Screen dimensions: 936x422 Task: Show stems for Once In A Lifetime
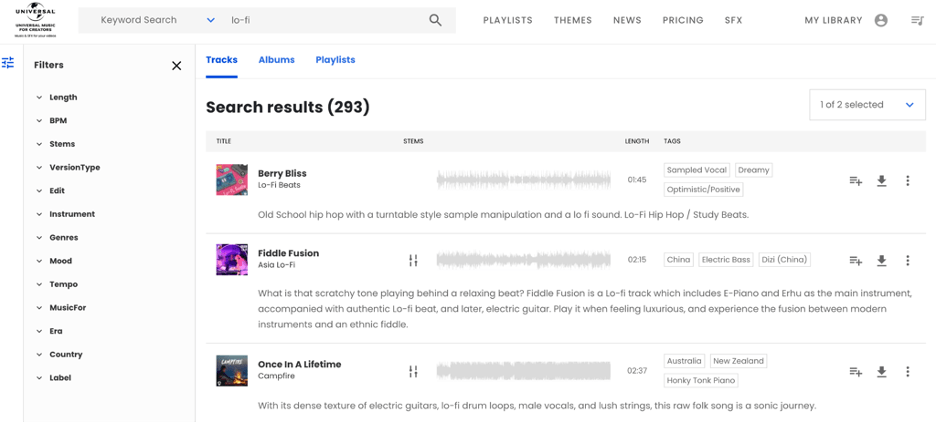tap(413, 371)
